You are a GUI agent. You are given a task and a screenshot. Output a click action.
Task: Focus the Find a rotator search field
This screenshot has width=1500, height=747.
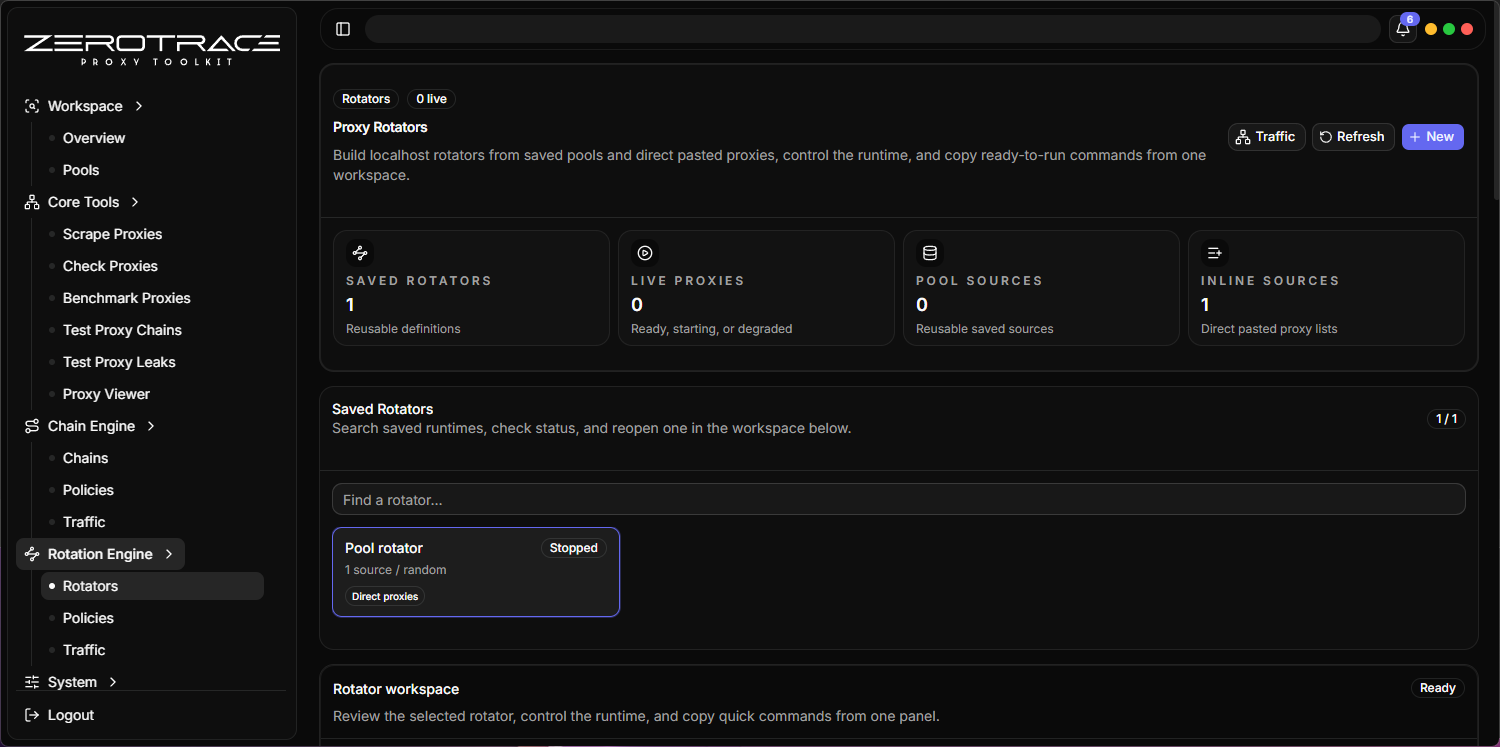pos(898,499)
